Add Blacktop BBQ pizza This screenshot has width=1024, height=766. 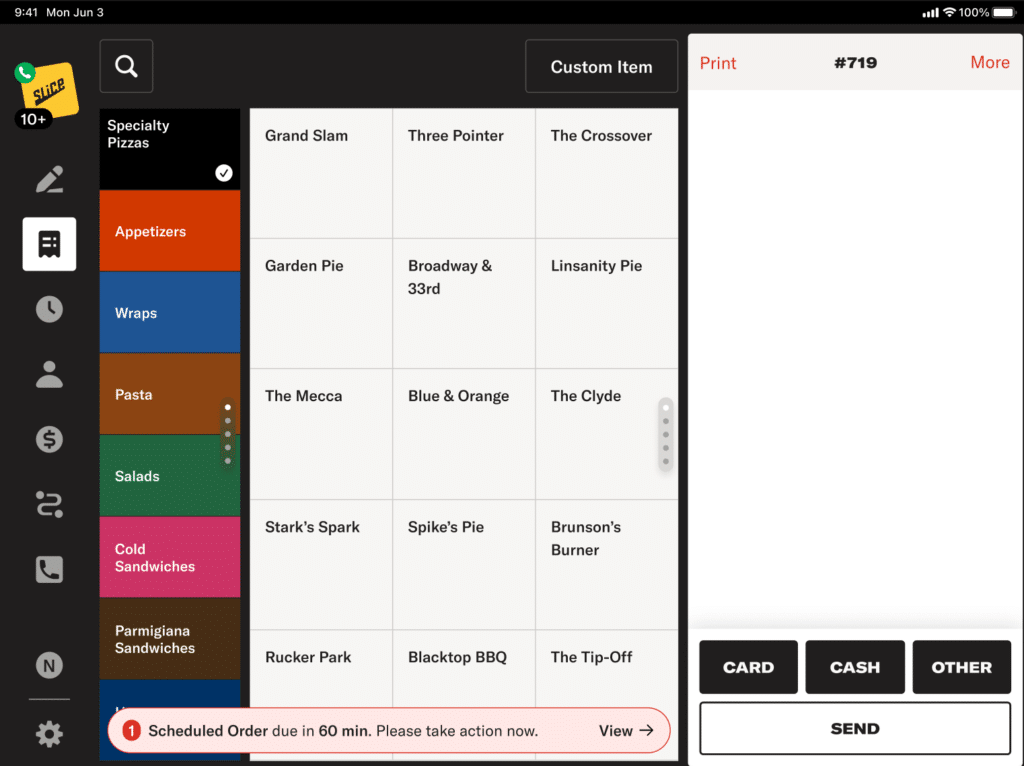(464, 668)
